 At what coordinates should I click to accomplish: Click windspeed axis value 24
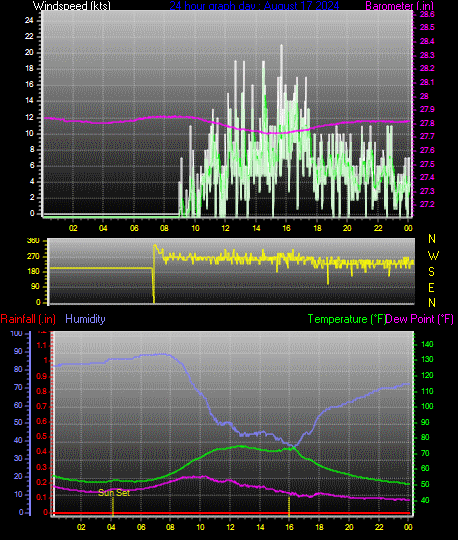coord(29,20)
